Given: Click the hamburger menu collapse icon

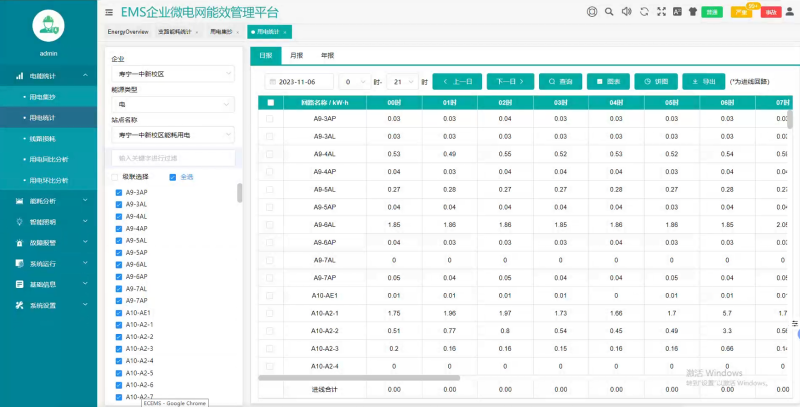Looking at the screenshot, I should click(108, 12).
